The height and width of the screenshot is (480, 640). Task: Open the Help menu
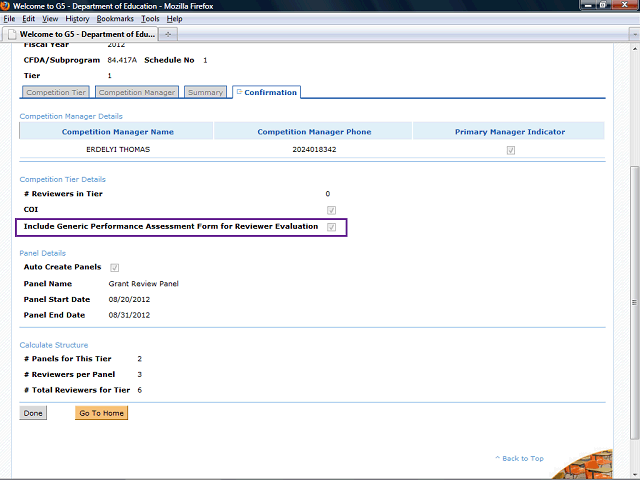pyautogui.click(x=174, y=19)
